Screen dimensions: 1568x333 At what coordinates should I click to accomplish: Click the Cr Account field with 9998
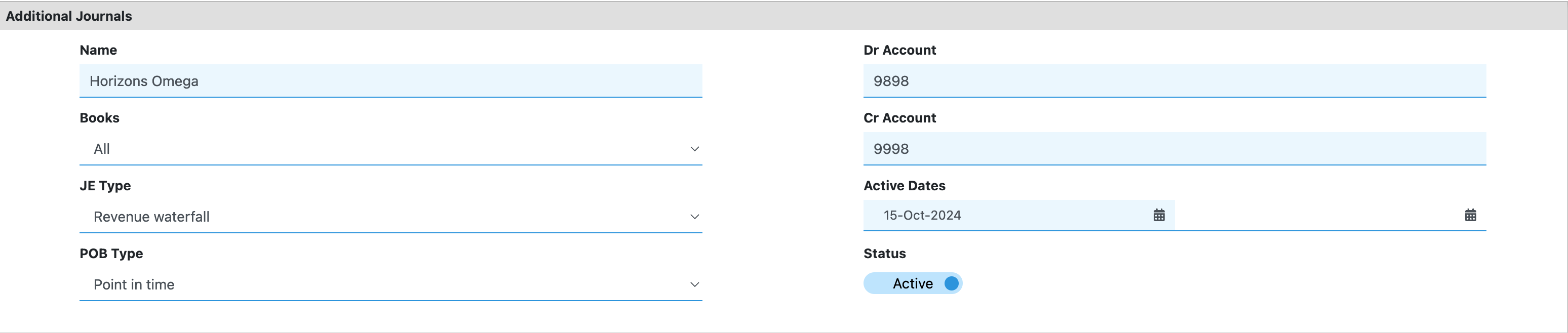click(x=1175, y=149)
